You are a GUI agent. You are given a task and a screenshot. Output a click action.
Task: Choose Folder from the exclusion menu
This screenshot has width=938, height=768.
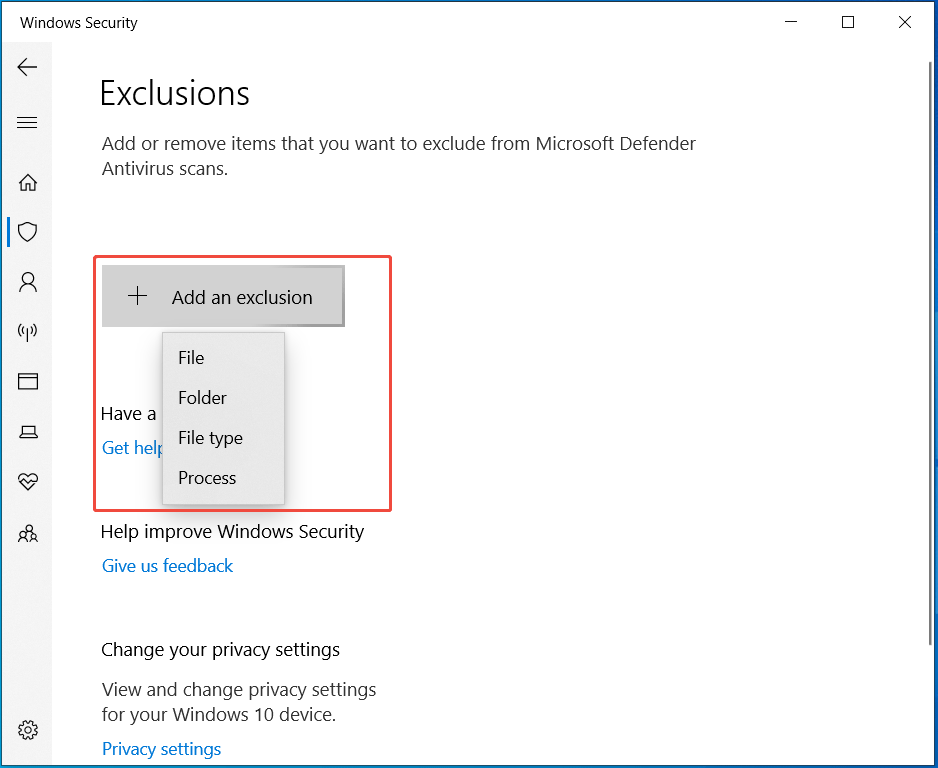coord(202,397)
